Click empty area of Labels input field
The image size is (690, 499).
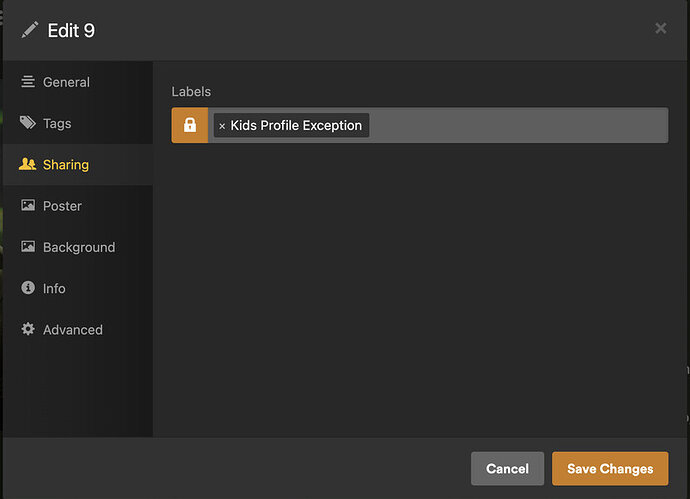(x=515, y=125)
